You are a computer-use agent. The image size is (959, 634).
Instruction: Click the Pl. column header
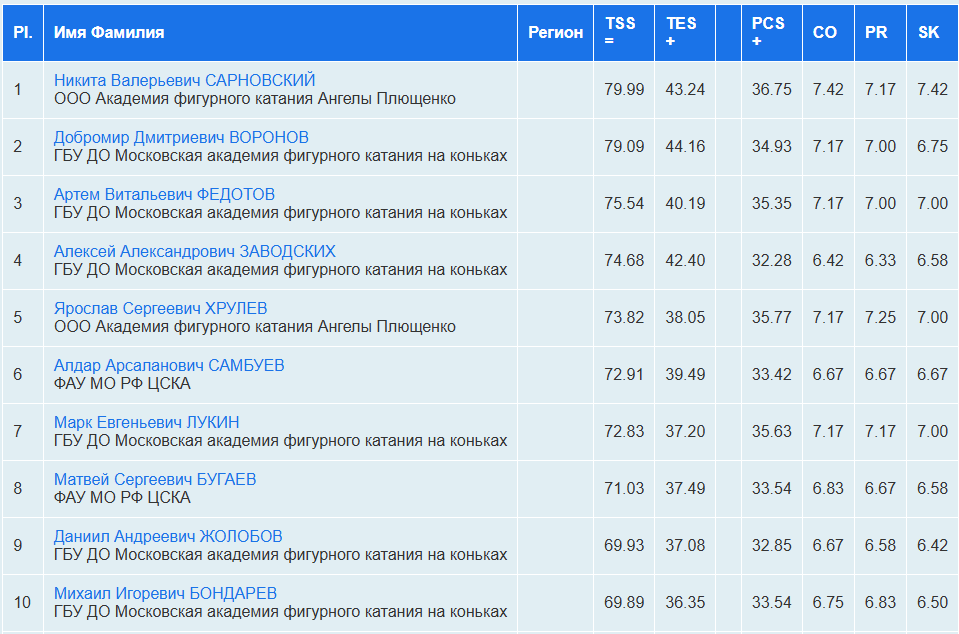[23, 32]
